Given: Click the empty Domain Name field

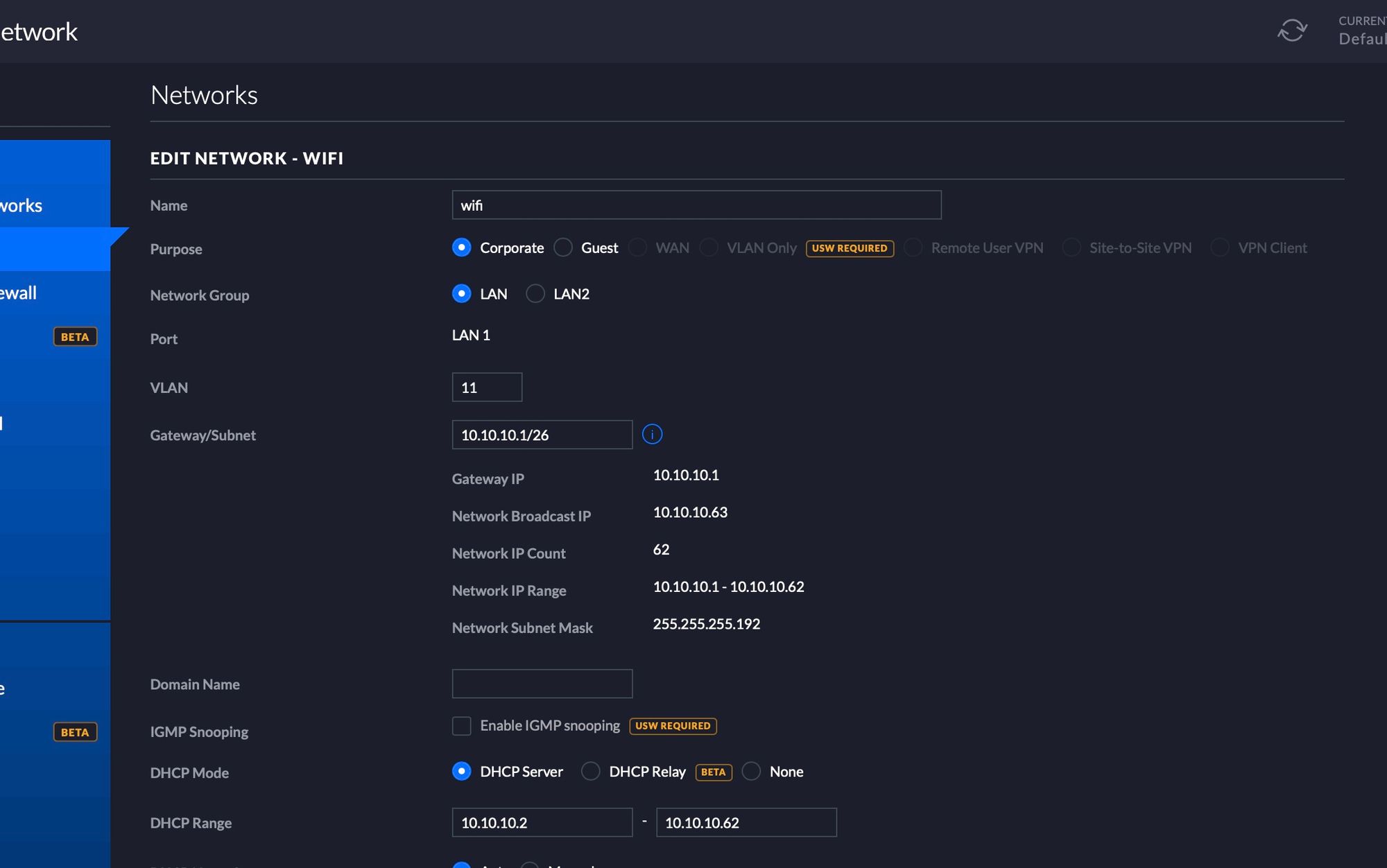Looking at the screenshot, I should 542,684.
